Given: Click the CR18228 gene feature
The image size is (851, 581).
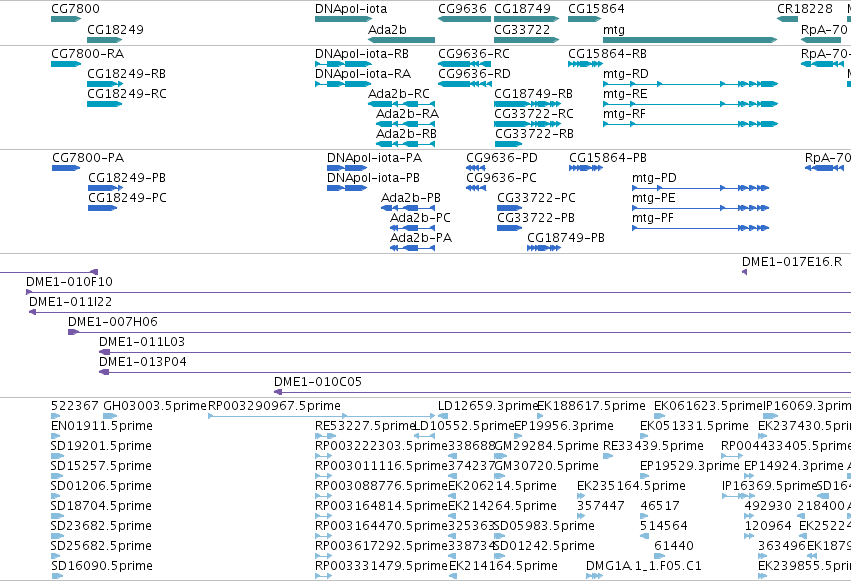Looking at the screenshot, I should [788, 19].
